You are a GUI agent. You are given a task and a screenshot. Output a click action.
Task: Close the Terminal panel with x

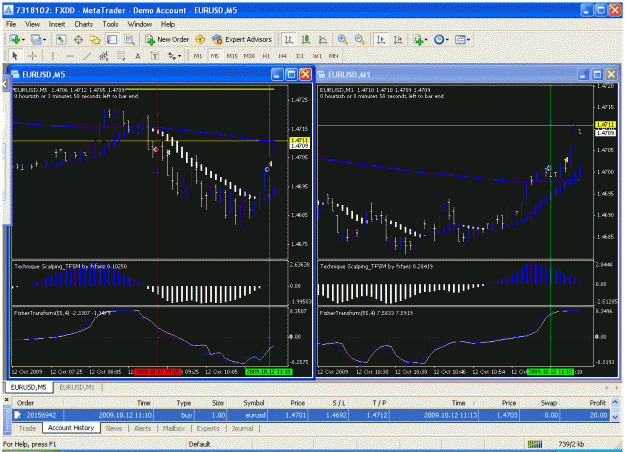pos(6,399)
